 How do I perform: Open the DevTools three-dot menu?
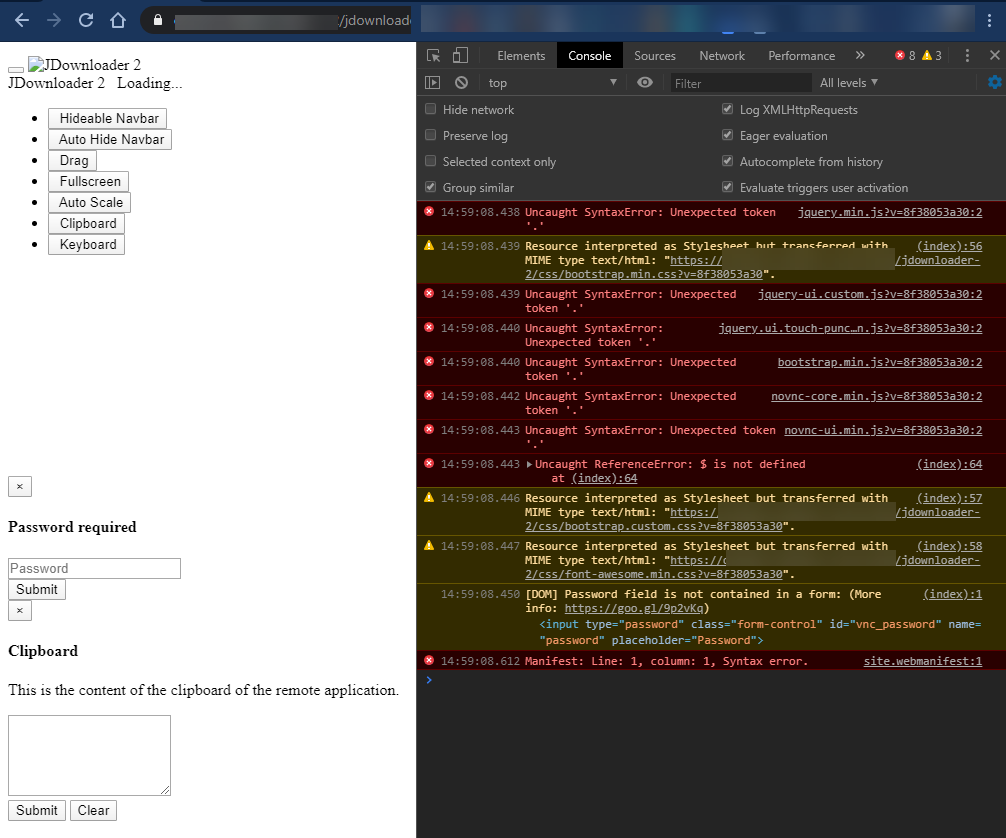(x=969, y=55)
